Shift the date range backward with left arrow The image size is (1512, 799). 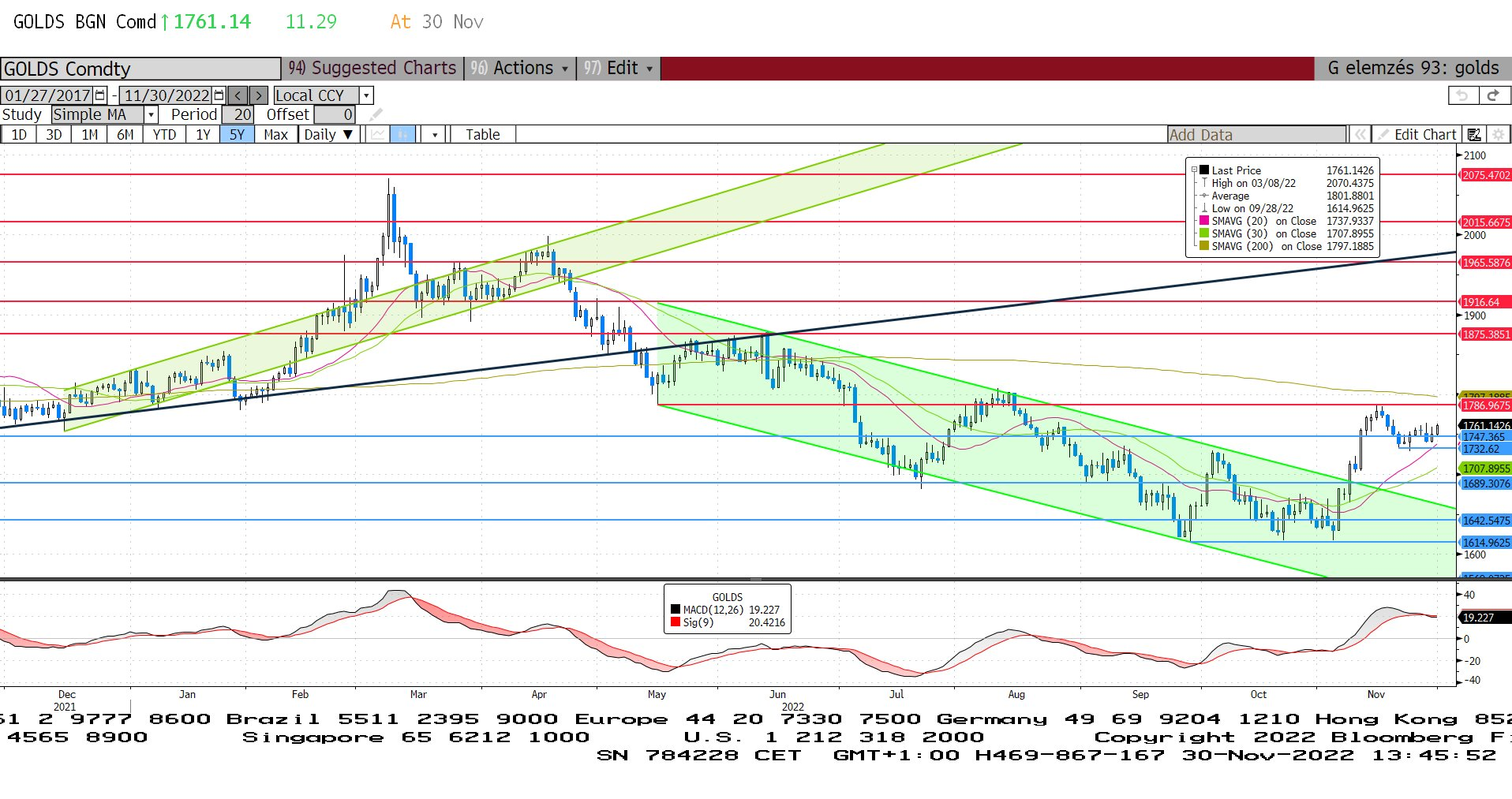click(x=238, y=95)
